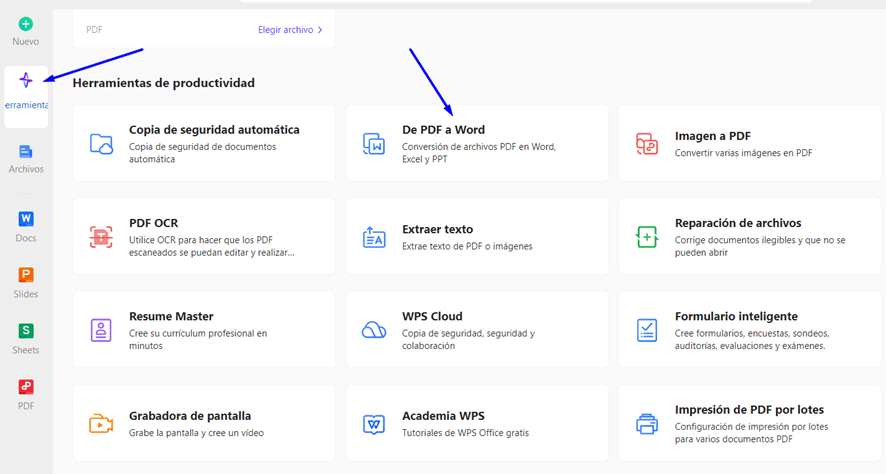
Task: Click the green Nuevo plus icon
Action: tap(26, 24)
